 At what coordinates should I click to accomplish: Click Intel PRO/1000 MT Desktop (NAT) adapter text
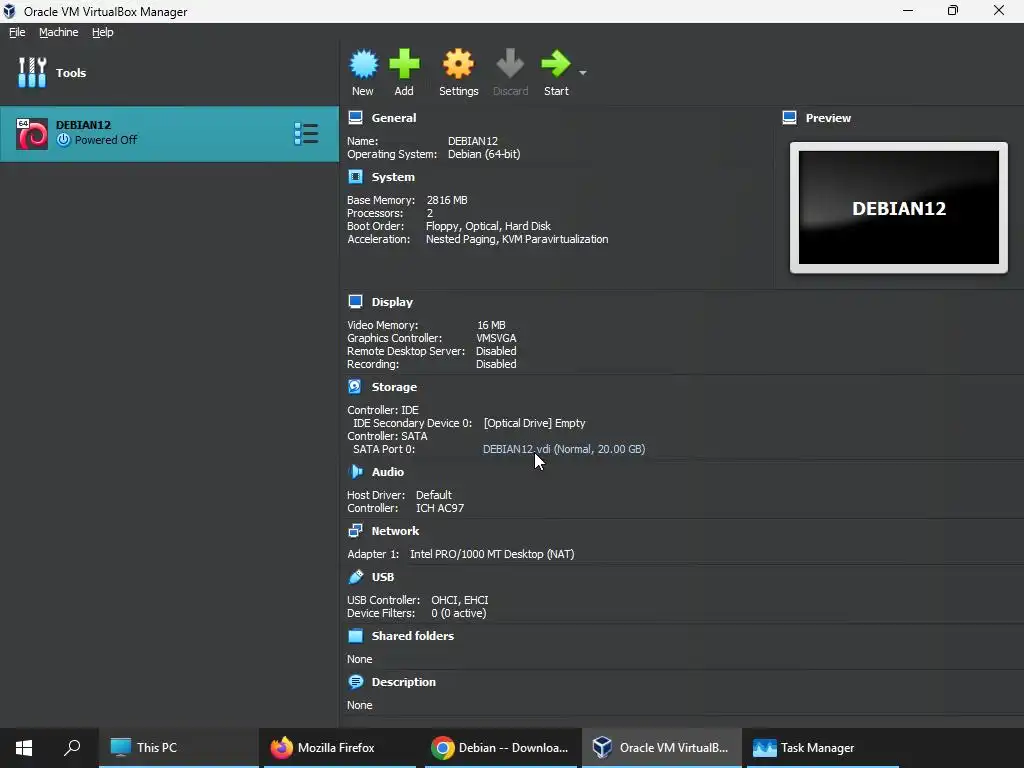492,554
